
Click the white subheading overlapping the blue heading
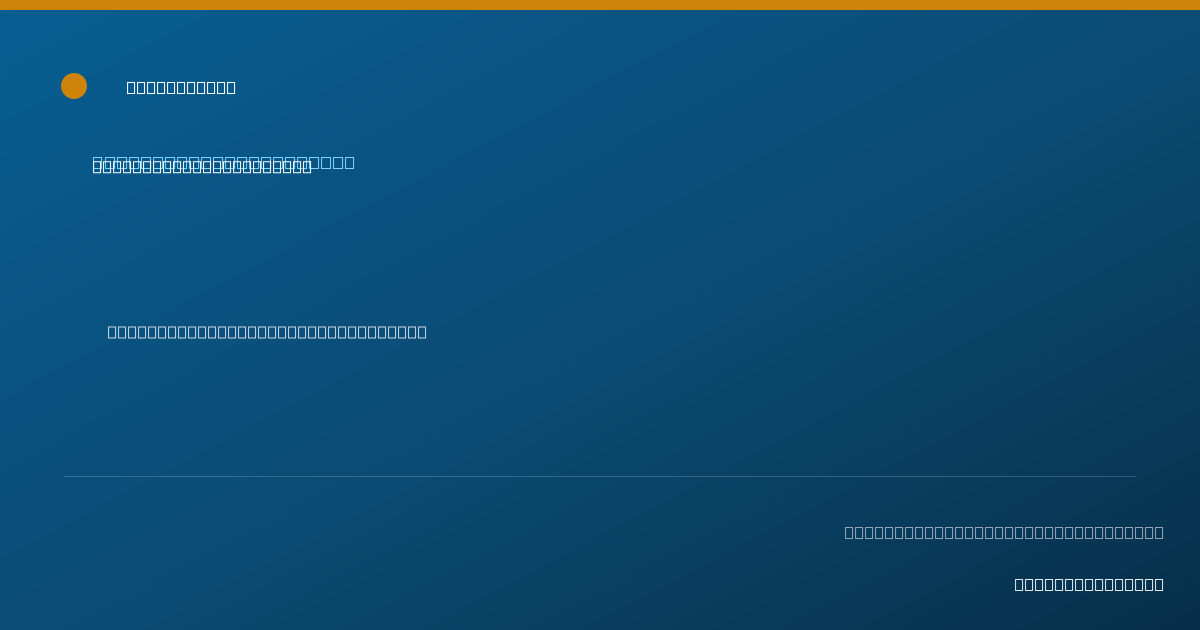click(x=202, y=168)
